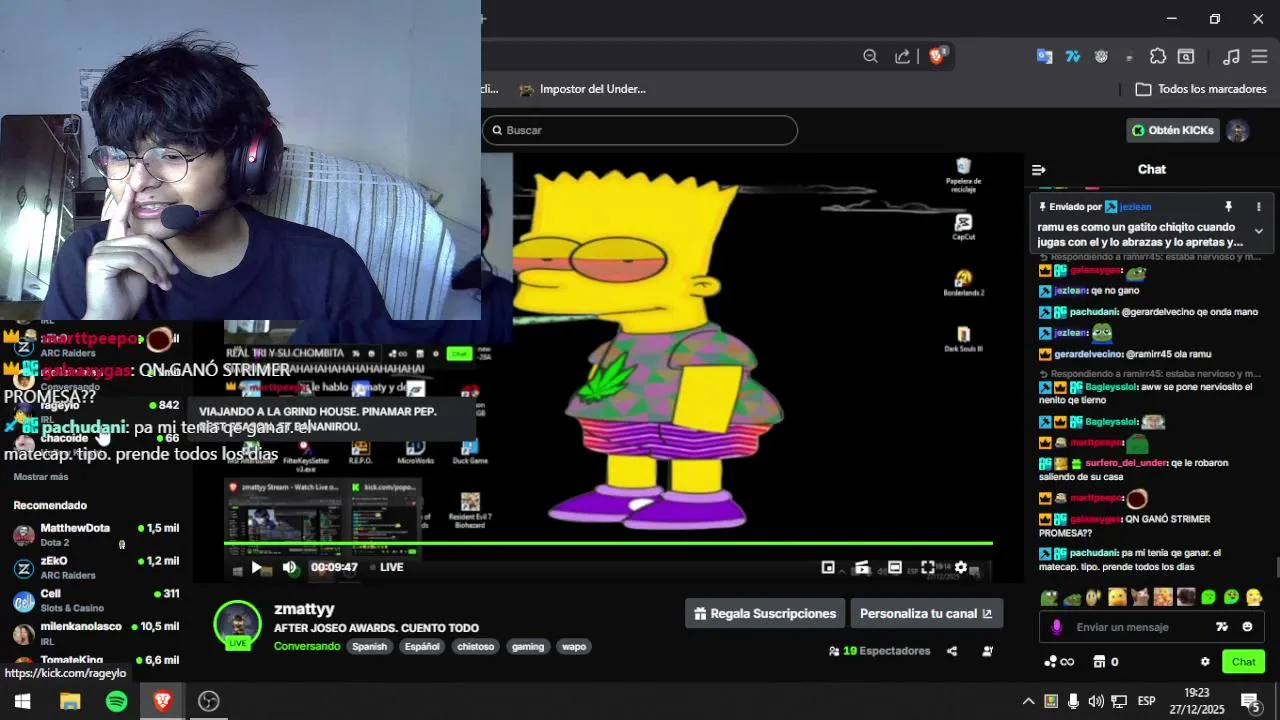
Task: Open the extensions puzzle-piece menu
Action: point(1158,57)
